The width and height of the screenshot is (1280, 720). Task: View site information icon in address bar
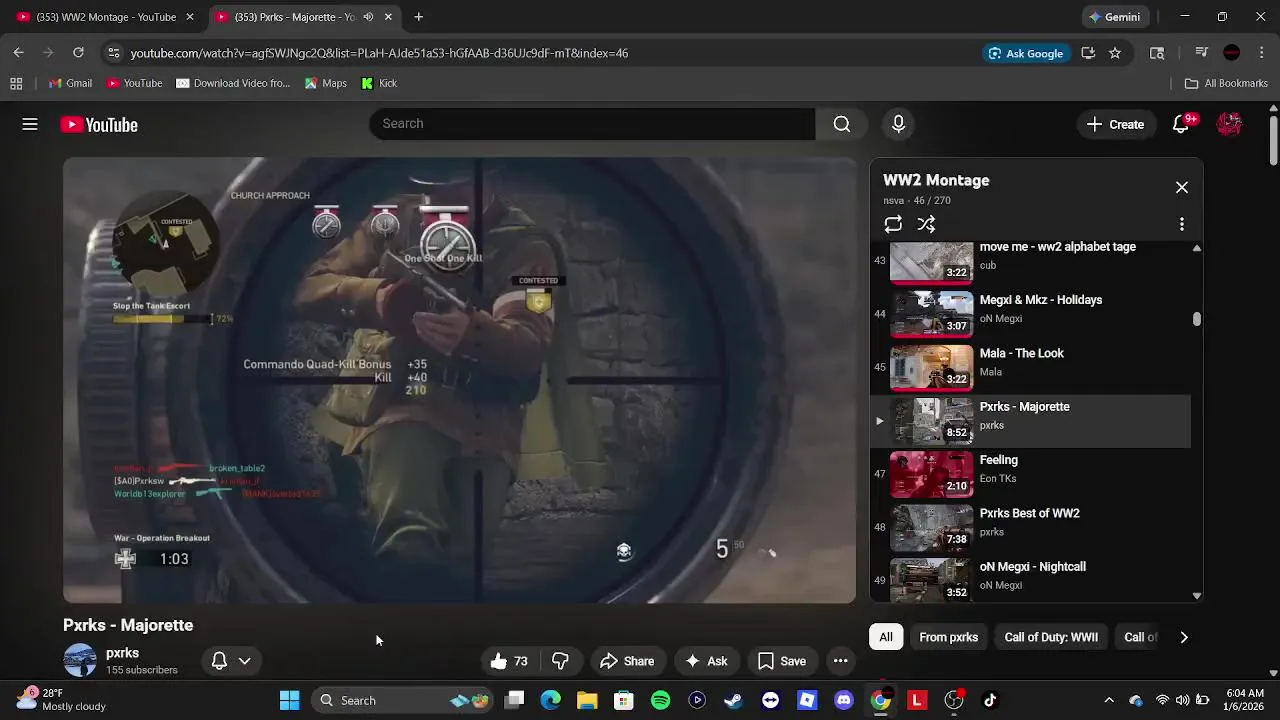[x=114, y=53]
